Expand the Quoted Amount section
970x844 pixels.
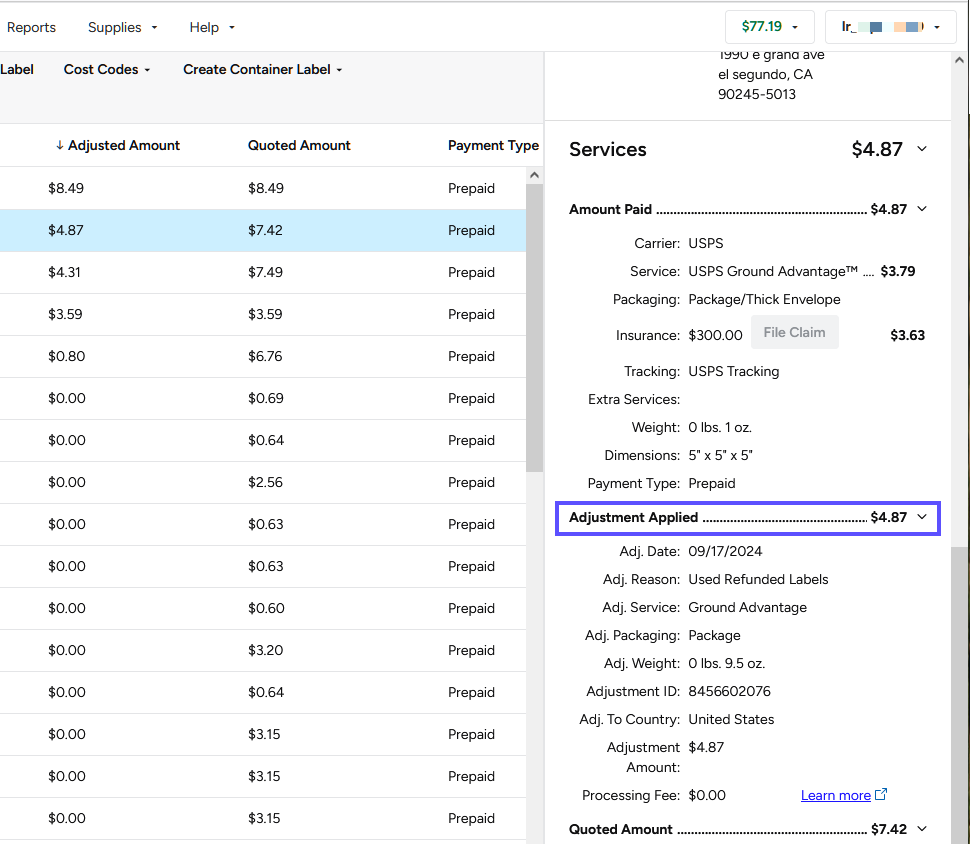click(921, 829)
